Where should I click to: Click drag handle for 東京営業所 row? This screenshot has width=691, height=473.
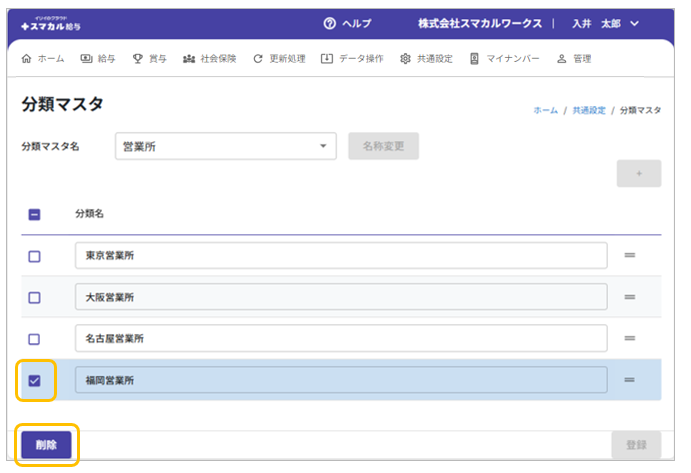tap(630, 256)
